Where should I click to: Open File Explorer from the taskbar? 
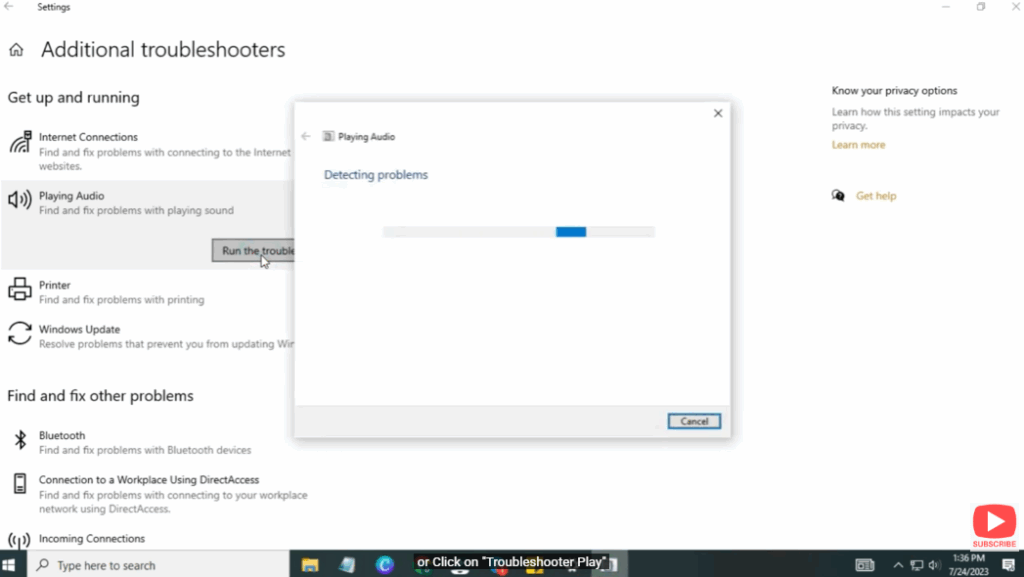pyautogui.click(x=310, y=565)
